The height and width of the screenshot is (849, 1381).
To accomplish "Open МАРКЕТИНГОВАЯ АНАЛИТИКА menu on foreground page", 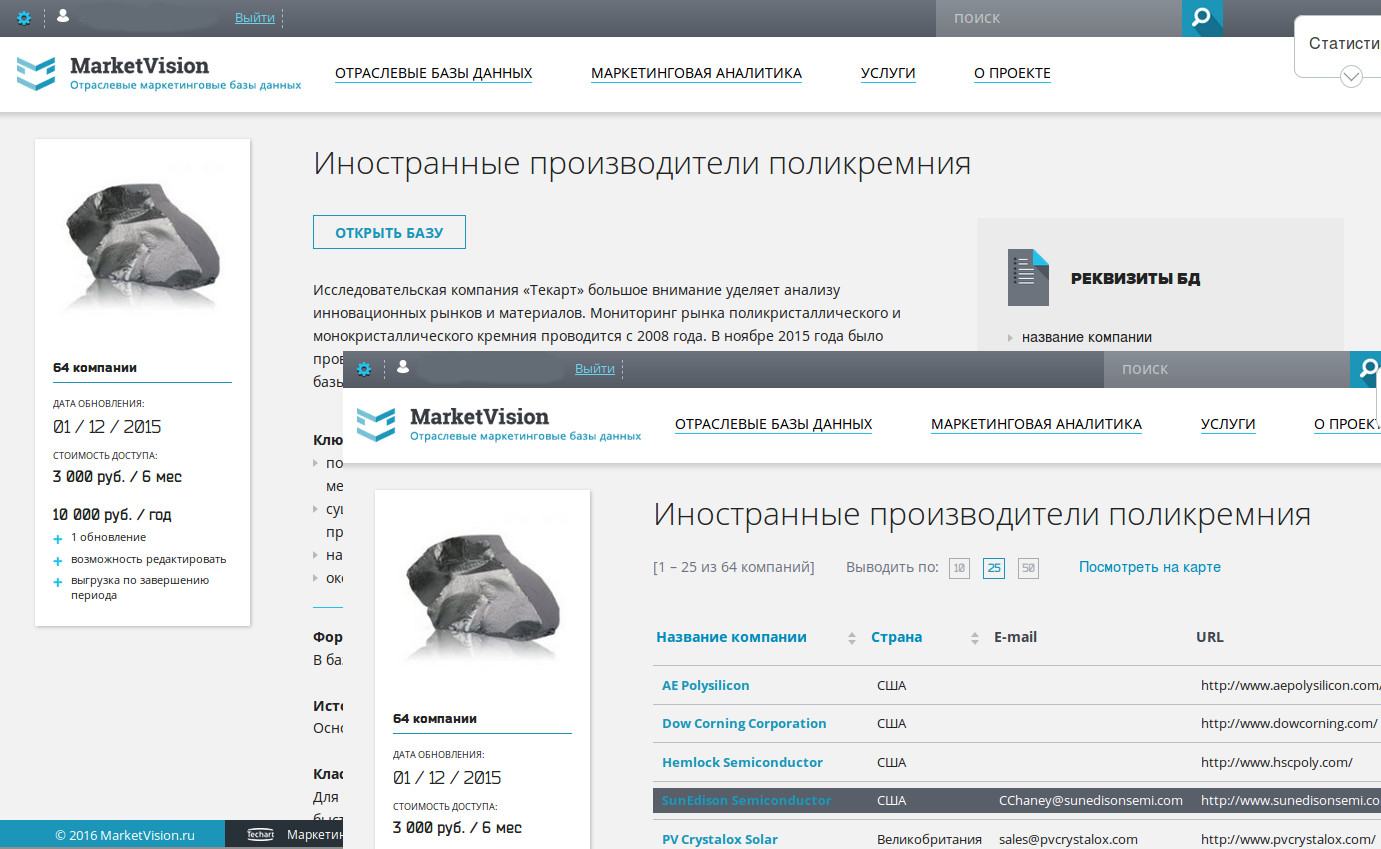I will tap(1037, 424).
